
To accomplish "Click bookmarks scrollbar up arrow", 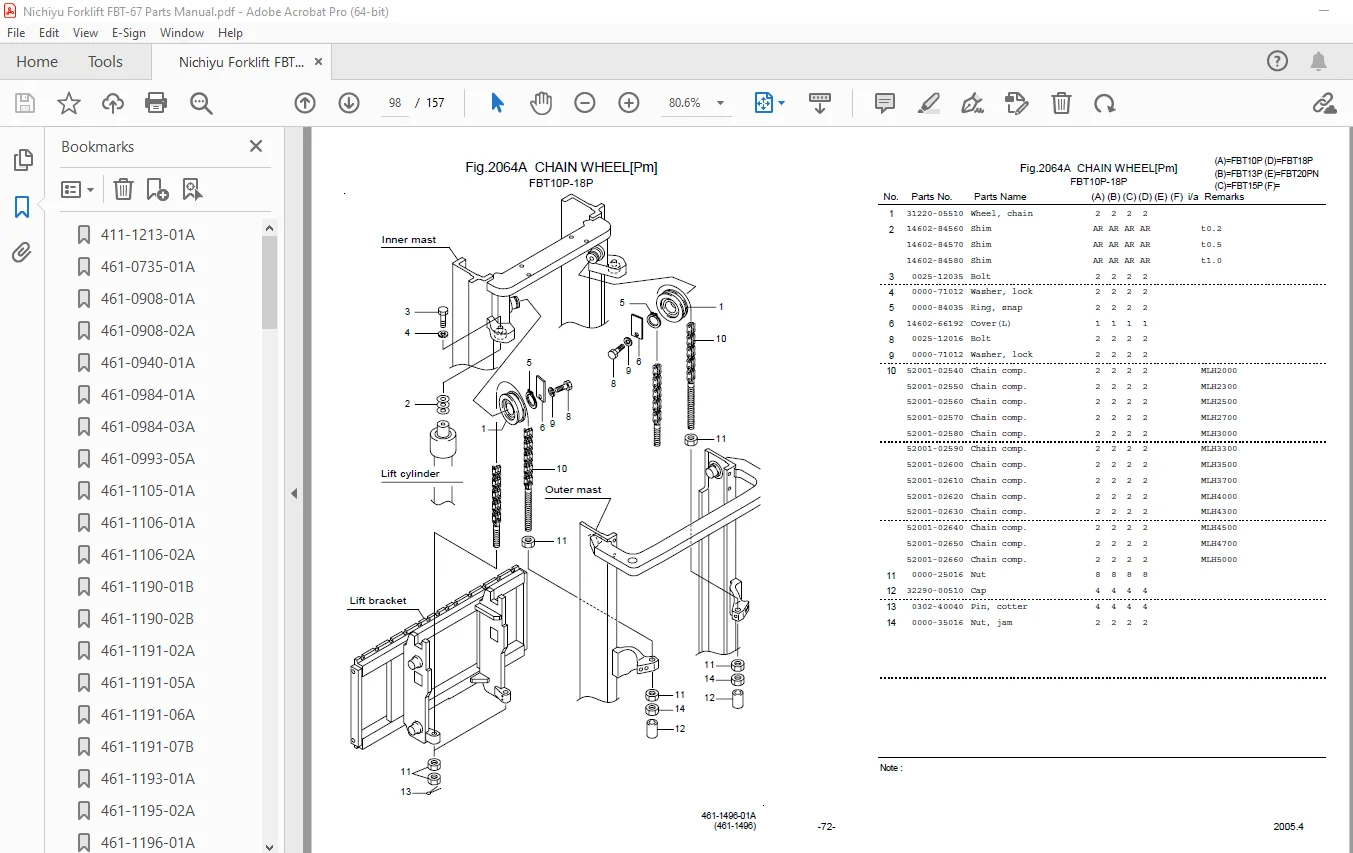I will click(269, 228).
